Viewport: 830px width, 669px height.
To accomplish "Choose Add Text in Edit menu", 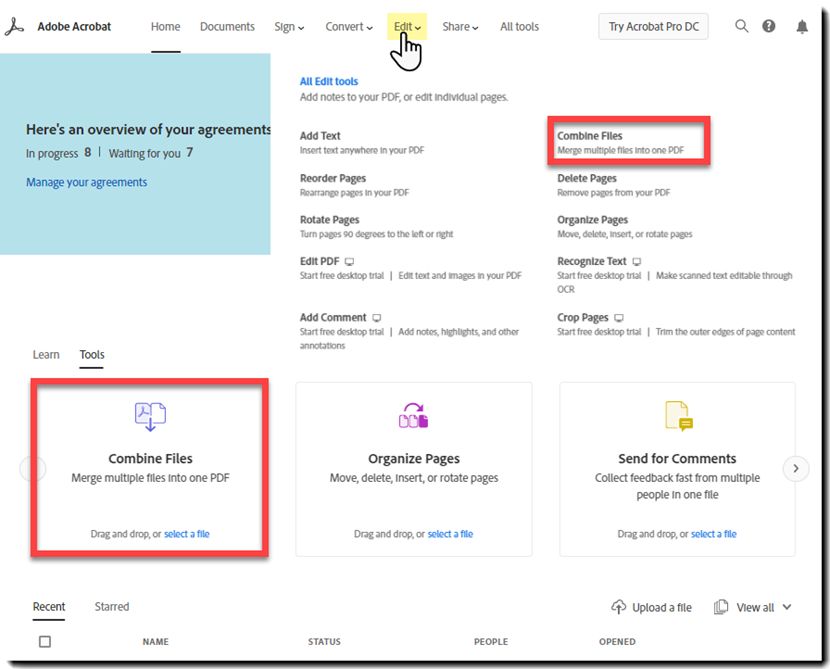I will (x=320, y=136).
